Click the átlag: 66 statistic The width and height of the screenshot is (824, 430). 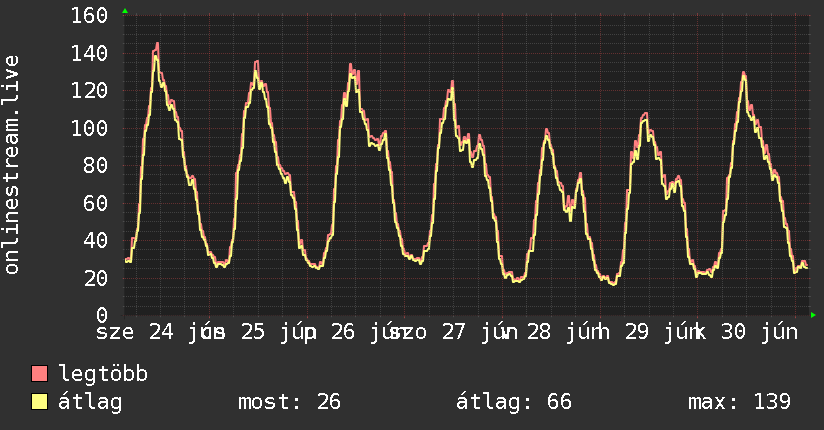tap(513, 402)
